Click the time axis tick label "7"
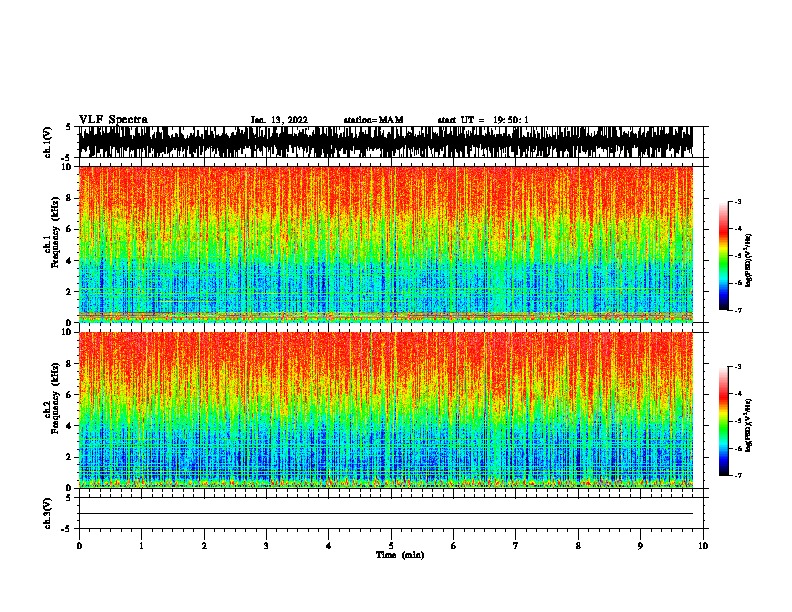This screenshot has width=792, height=612. pyautogui.click(x=516, y=546)
